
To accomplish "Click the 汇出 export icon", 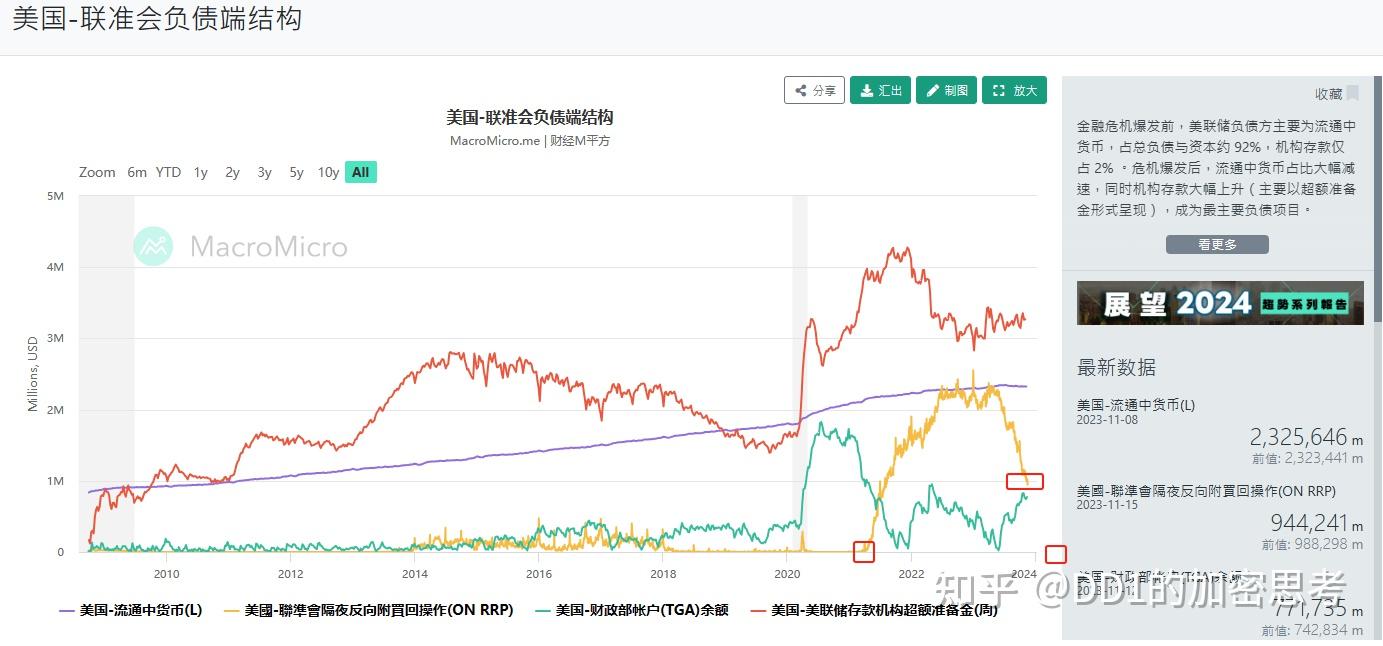I will tap(869, 90).
